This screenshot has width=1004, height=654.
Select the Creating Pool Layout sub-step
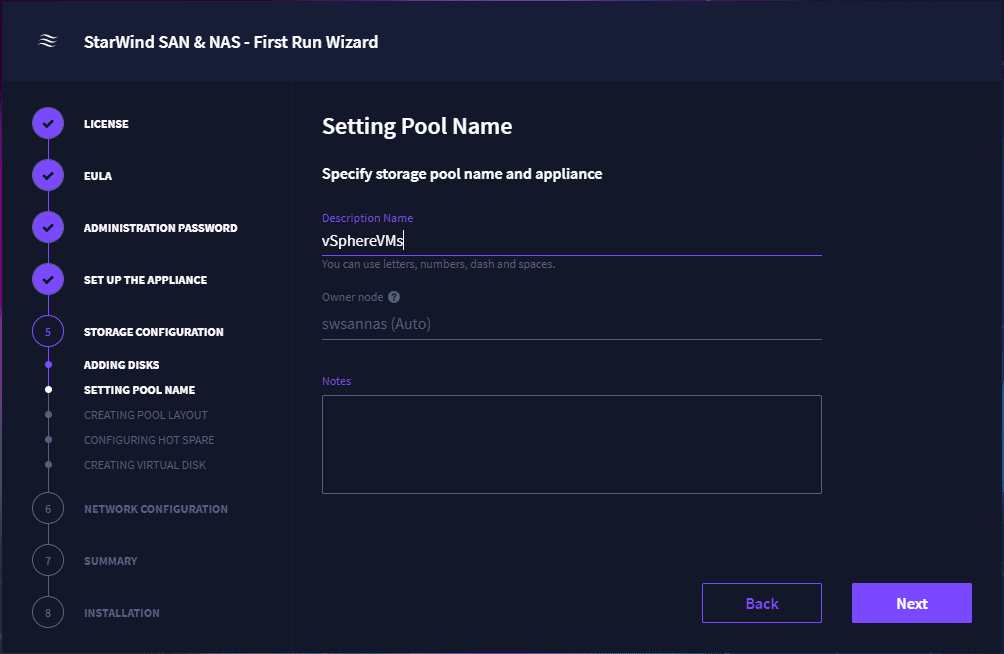(x=145, y=414)
